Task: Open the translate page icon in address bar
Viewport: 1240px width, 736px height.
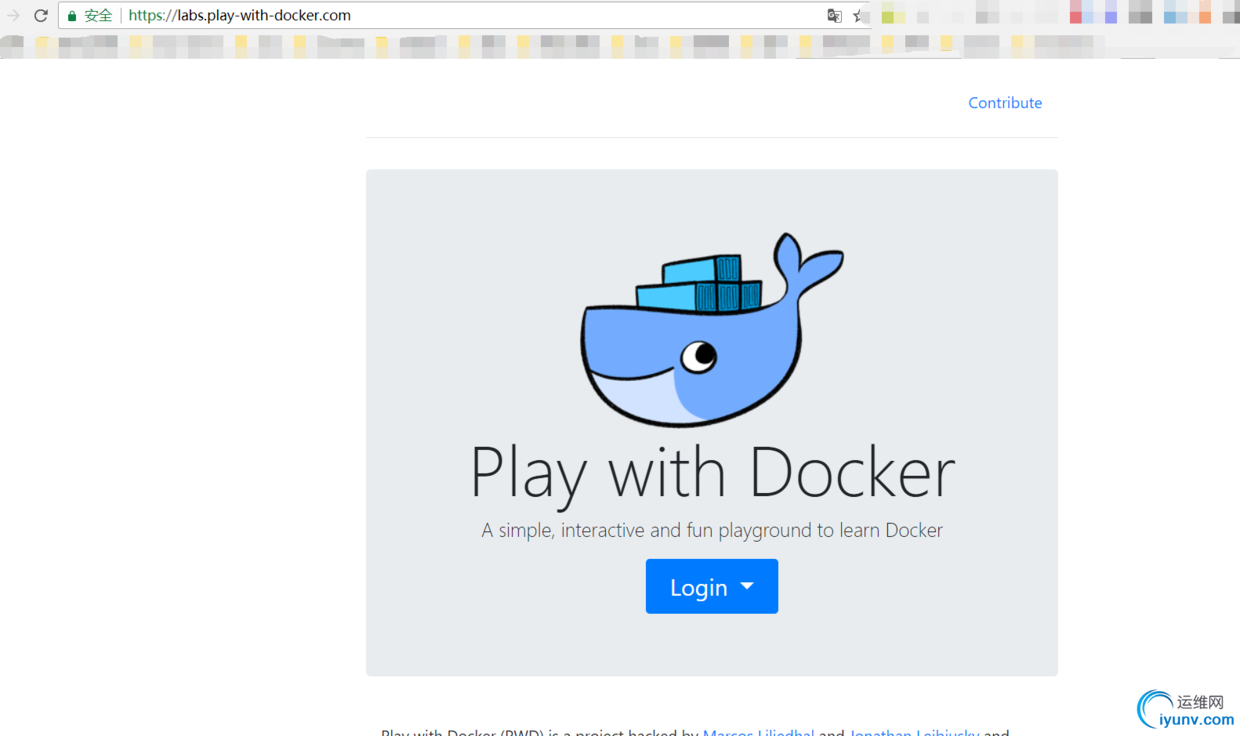Action: coord(834,16)
